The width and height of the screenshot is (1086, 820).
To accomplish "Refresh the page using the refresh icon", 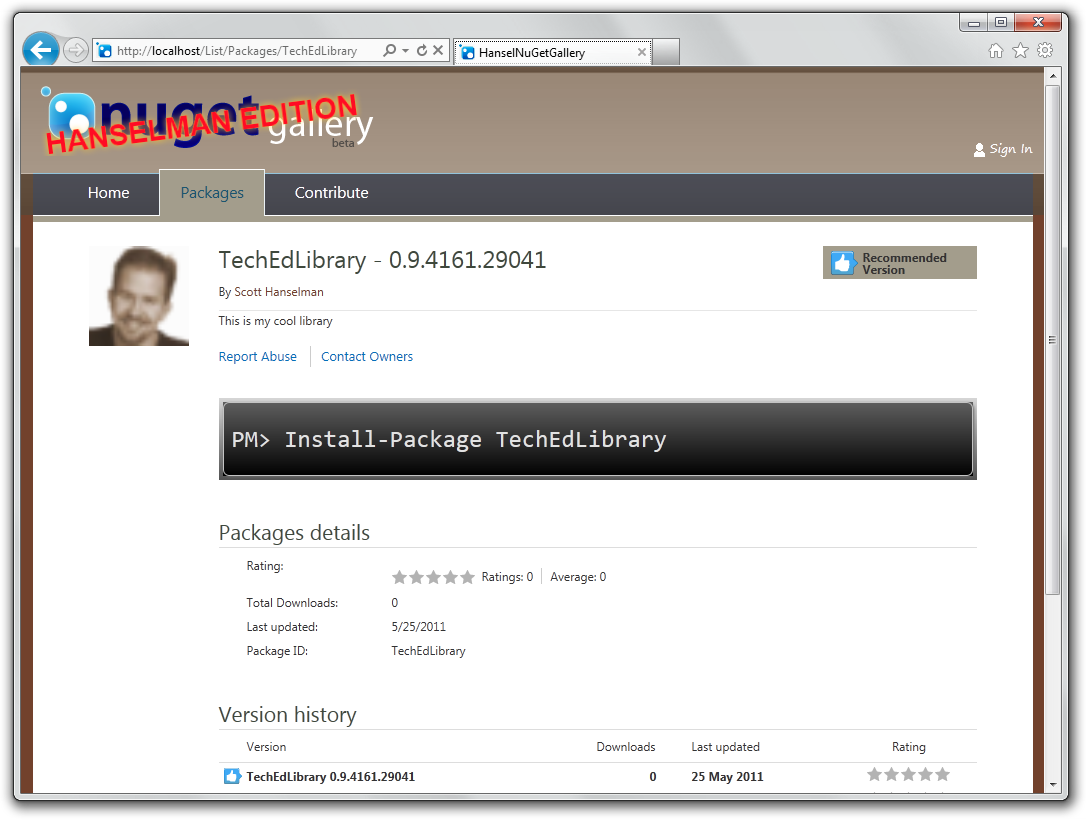I will (423, 49).
